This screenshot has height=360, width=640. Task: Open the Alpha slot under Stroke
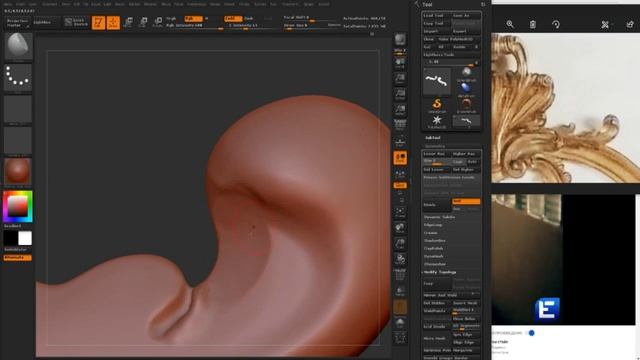(x=18, y=109)
